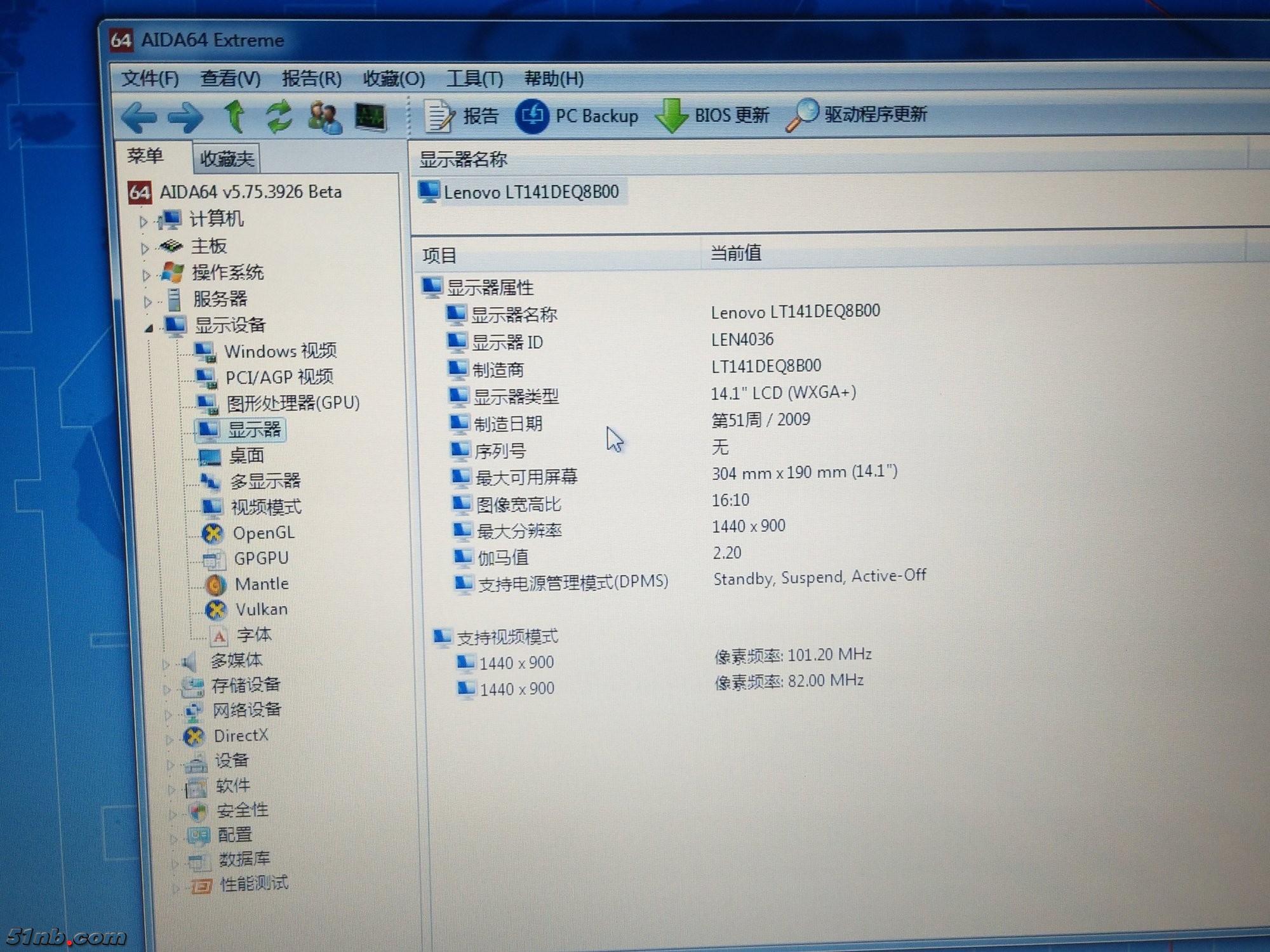This screenshot has height=952, width=1270.
Task: Open the OSD monitor graph icon
Action: [371, 117]
